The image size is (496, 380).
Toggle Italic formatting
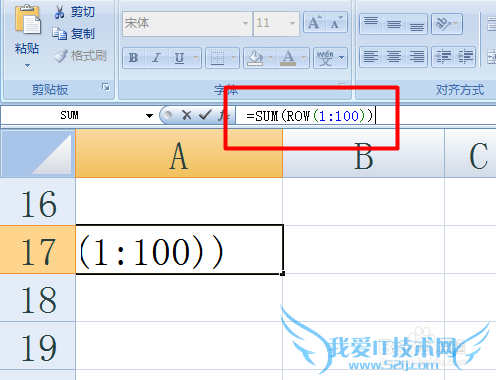click(x=156, y=58)
